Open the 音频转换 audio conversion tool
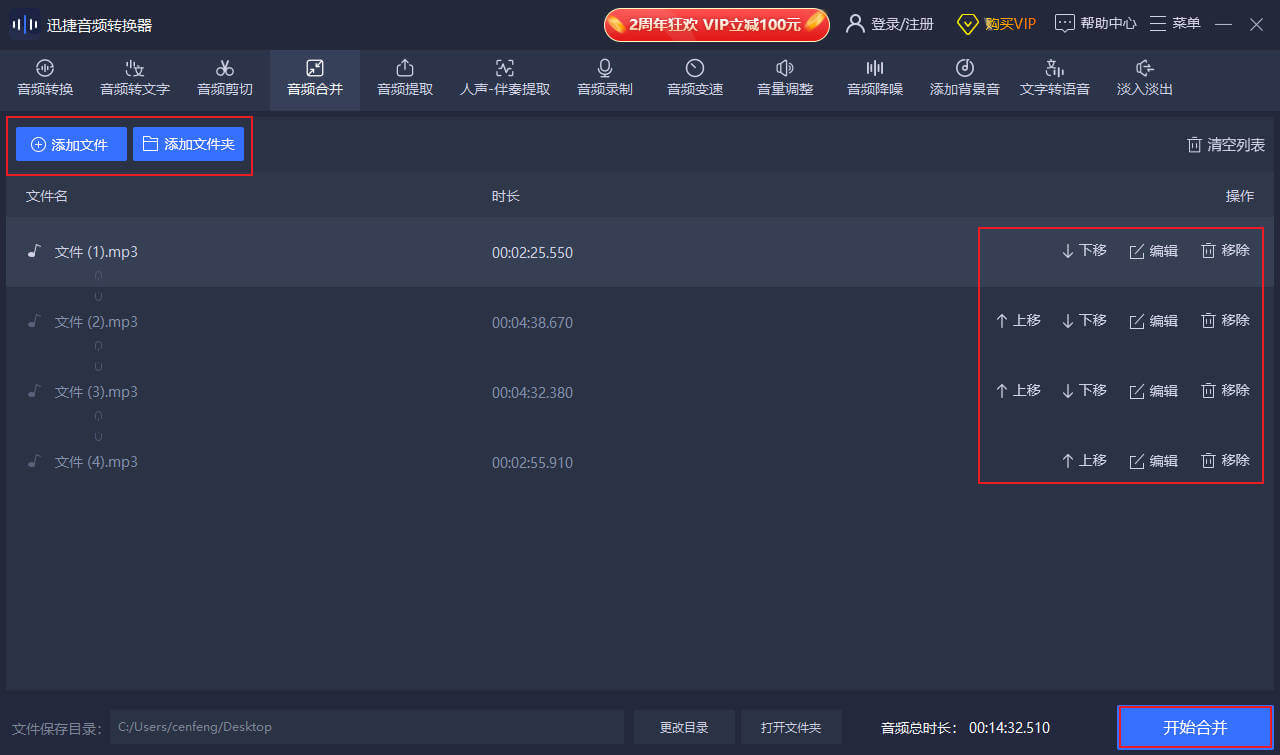 point(45,79)
